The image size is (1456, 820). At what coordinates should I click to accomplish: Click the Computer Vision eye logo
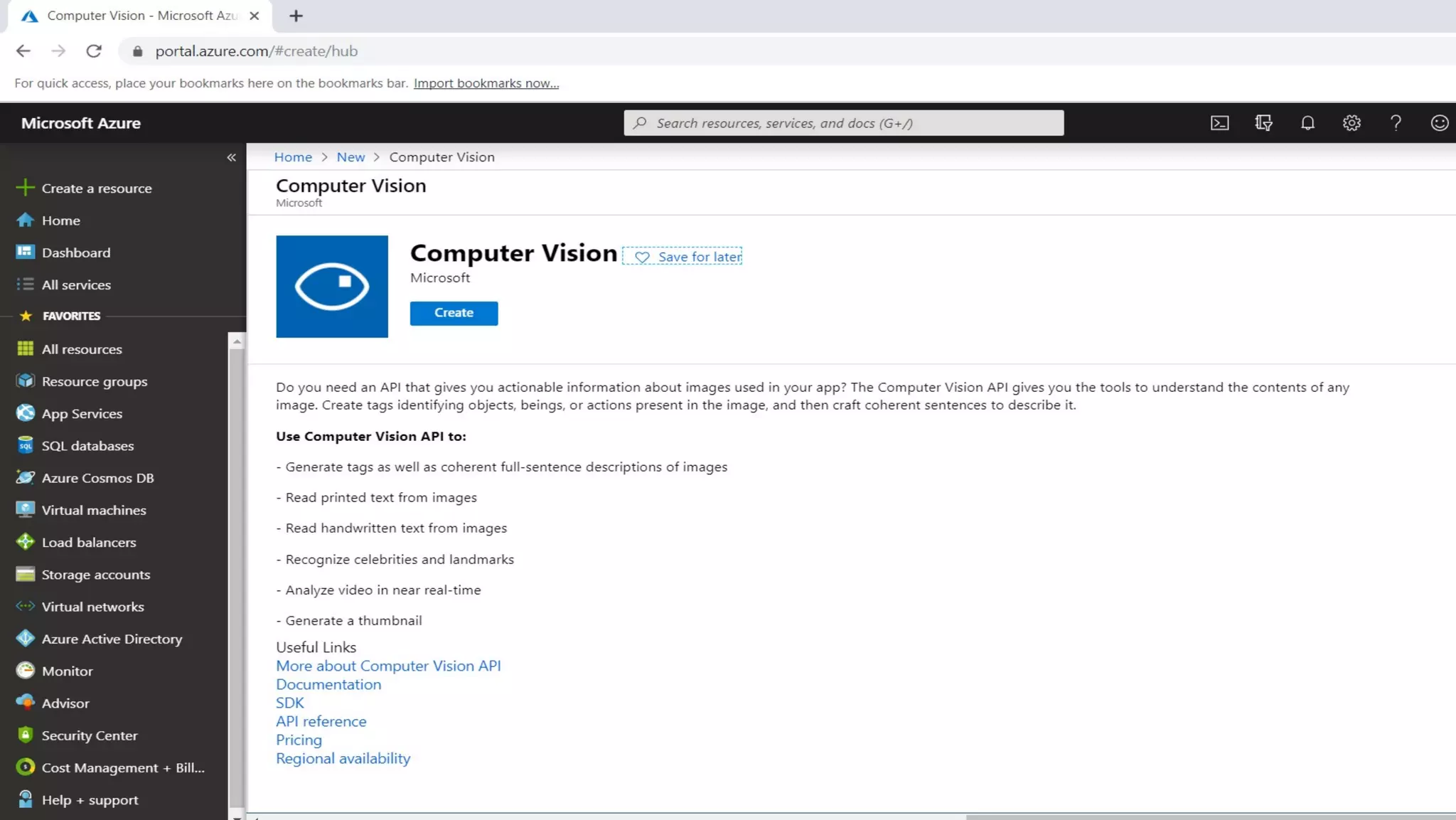tap(332, 287)
